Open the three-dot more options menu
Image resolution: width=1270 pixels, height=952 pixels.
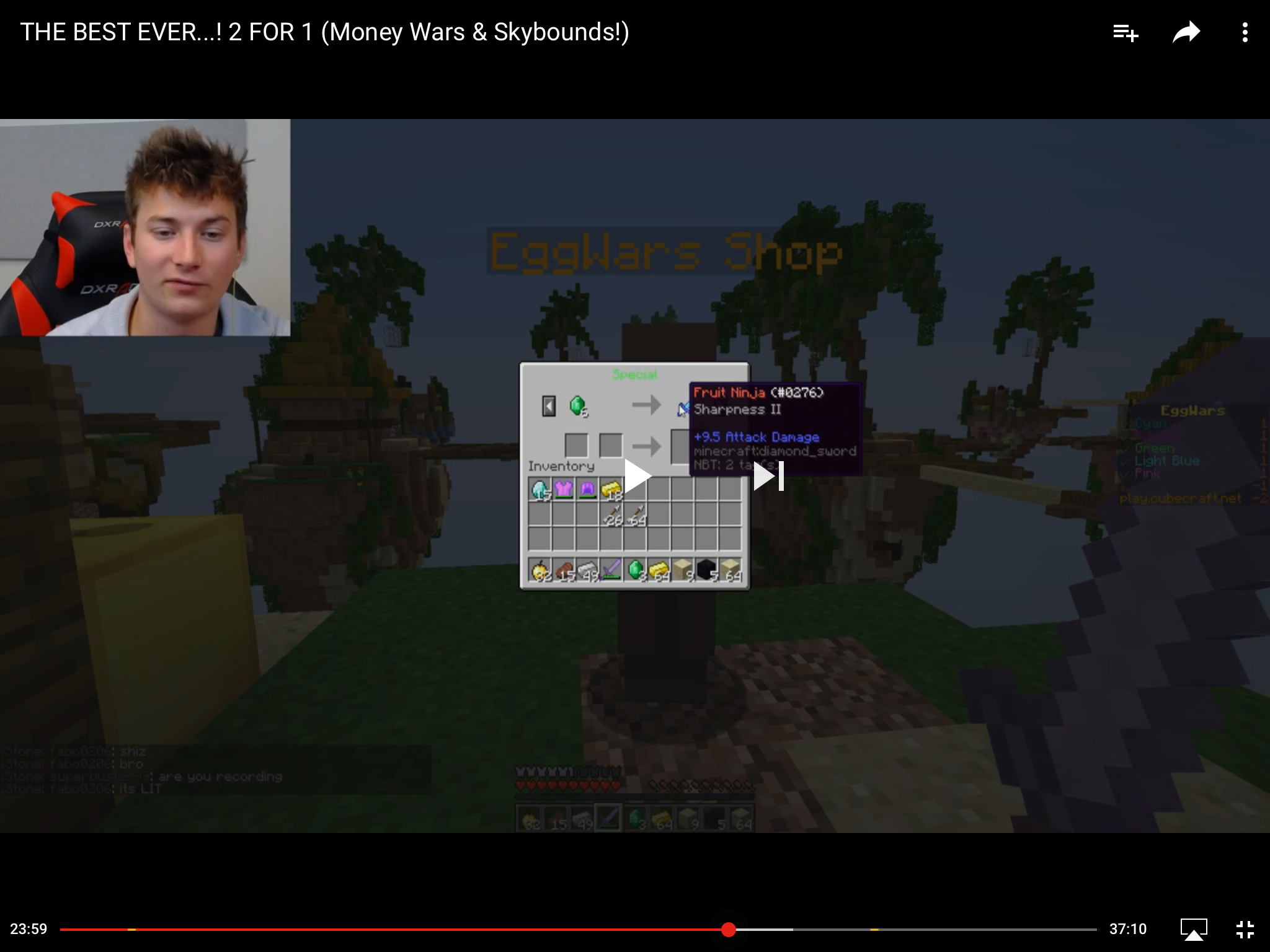(1245, 32)
